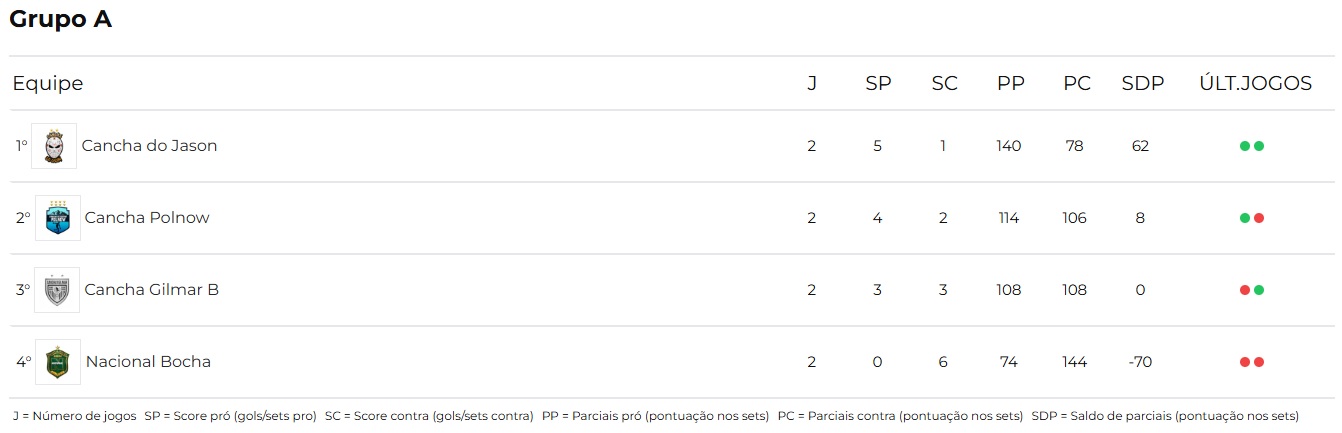This screenshot has height=433, width=1342.
Task: Open the Cancha Polnow team name
Action: tap(147, 218)
